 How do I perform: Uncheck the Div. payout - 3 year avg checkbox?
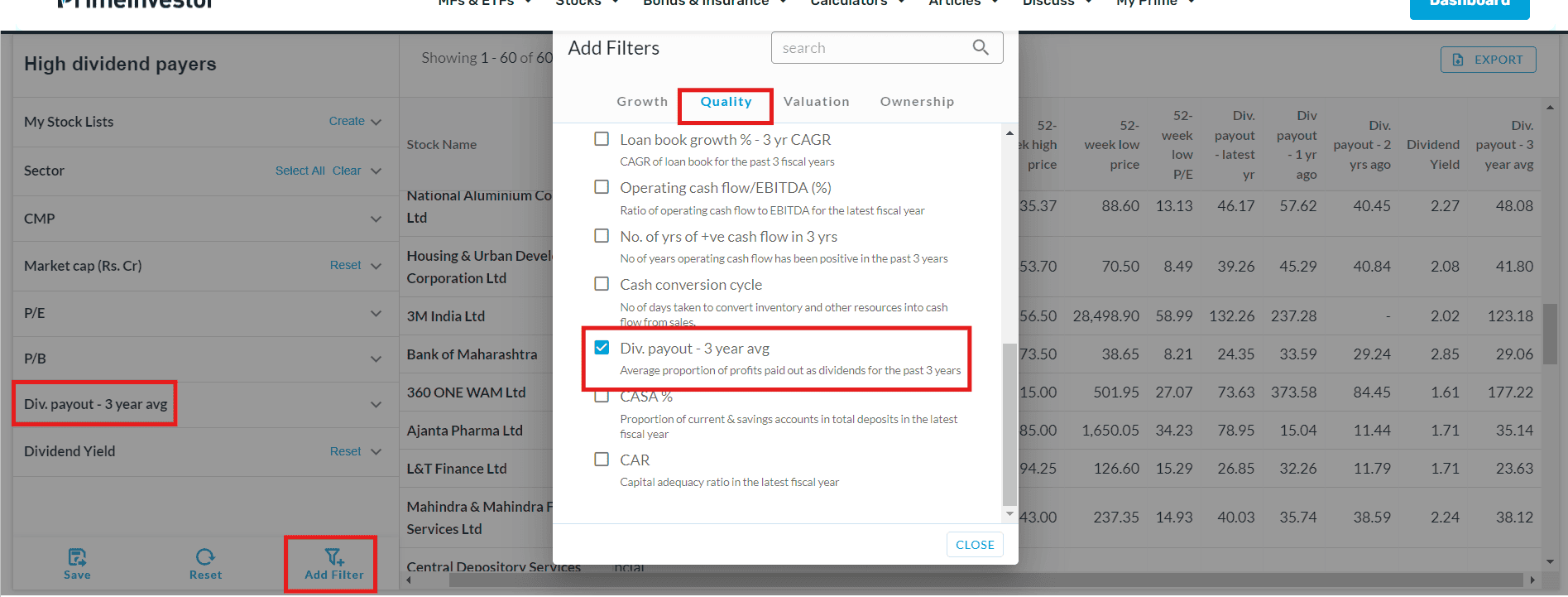(602, 348)
